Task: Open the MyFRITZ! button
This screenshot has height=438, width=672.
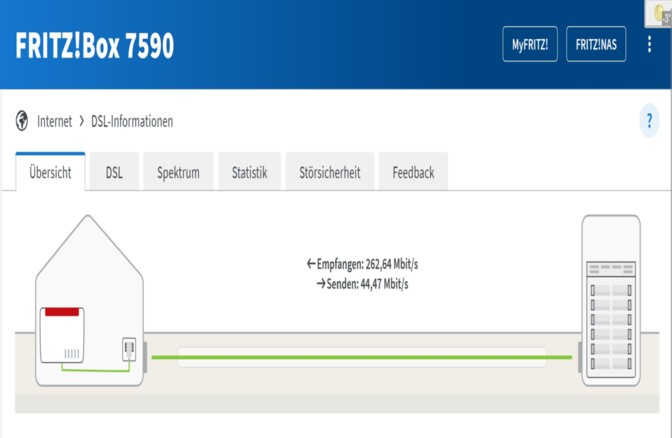Action: point(530,44)
